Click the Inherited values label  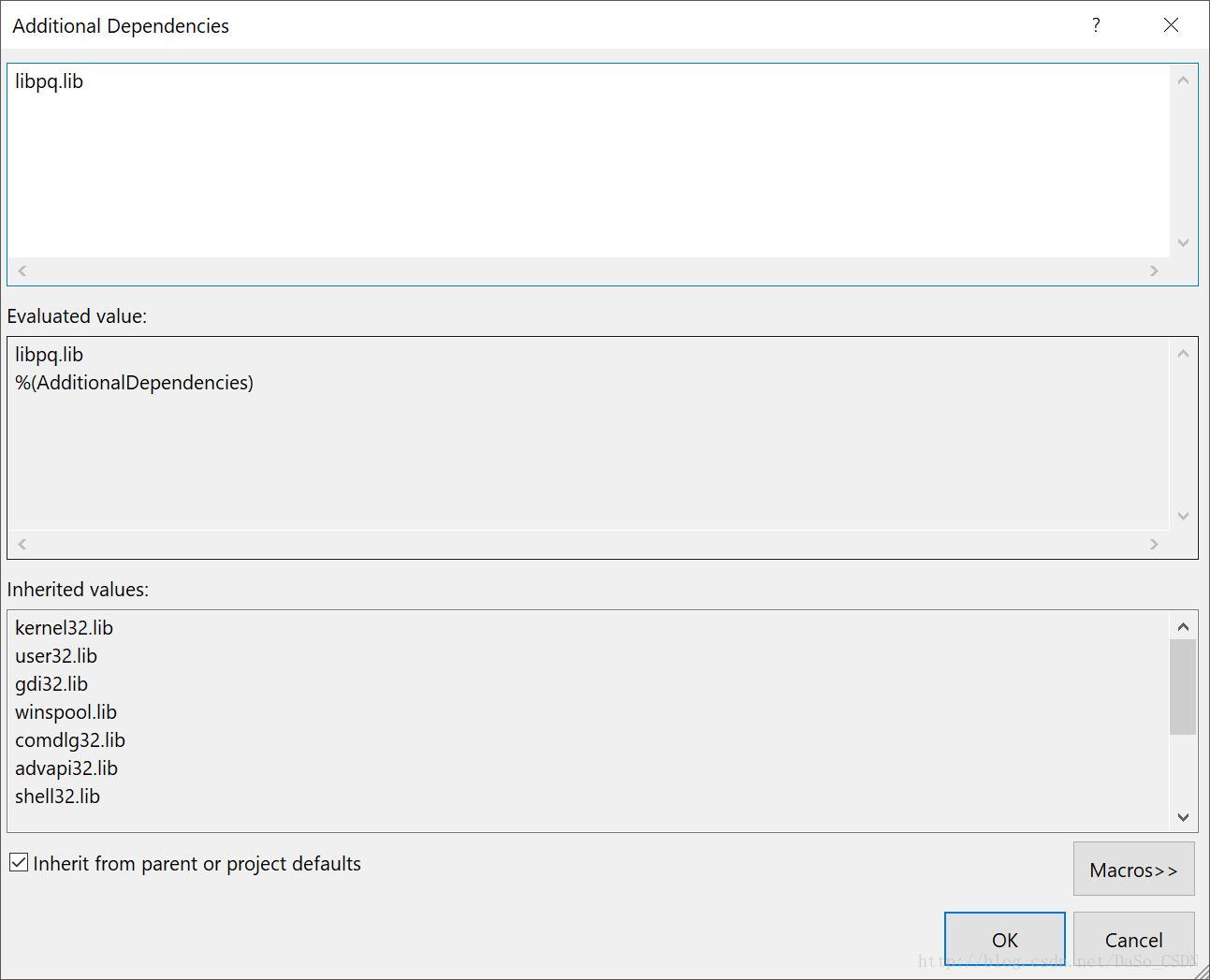(78, 590)
